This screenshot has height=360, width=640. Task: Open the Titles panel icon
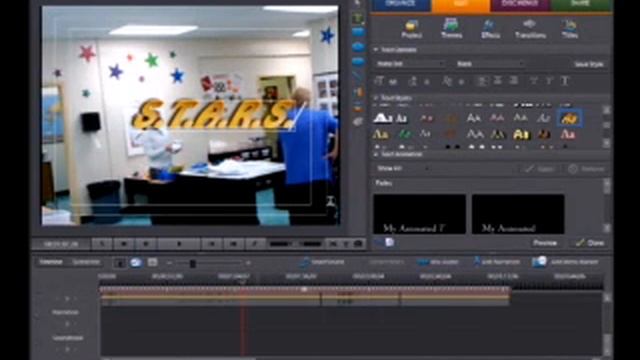[569, 29]
